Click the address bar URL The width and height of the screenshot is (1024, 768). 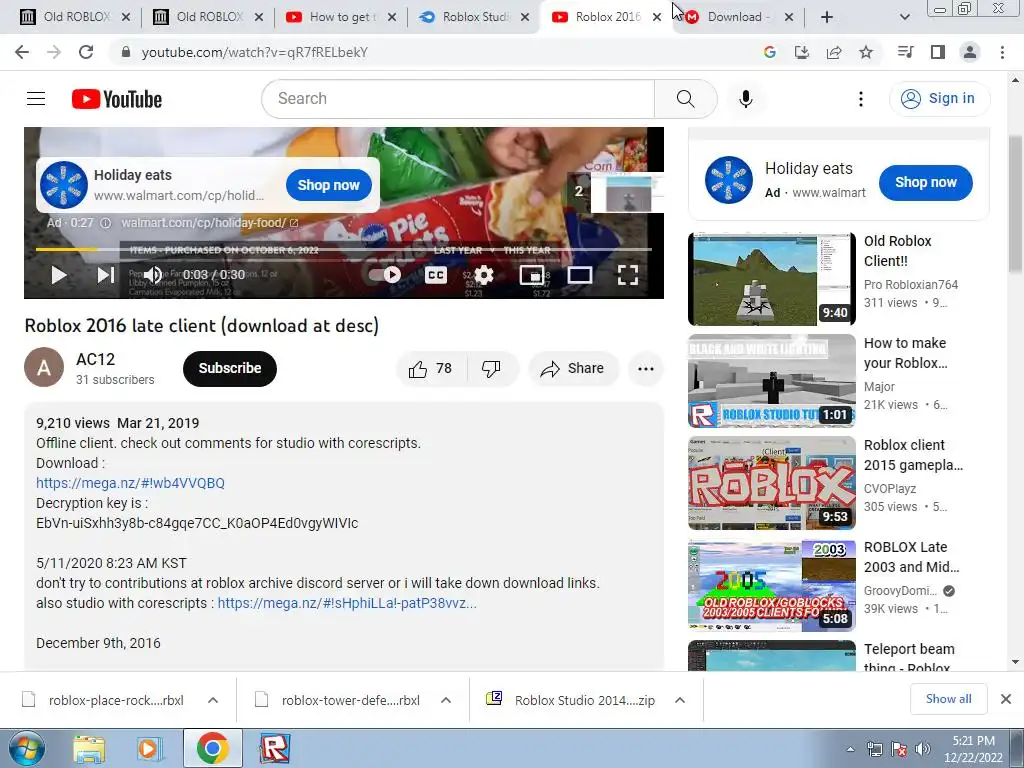tap(255, 52)
